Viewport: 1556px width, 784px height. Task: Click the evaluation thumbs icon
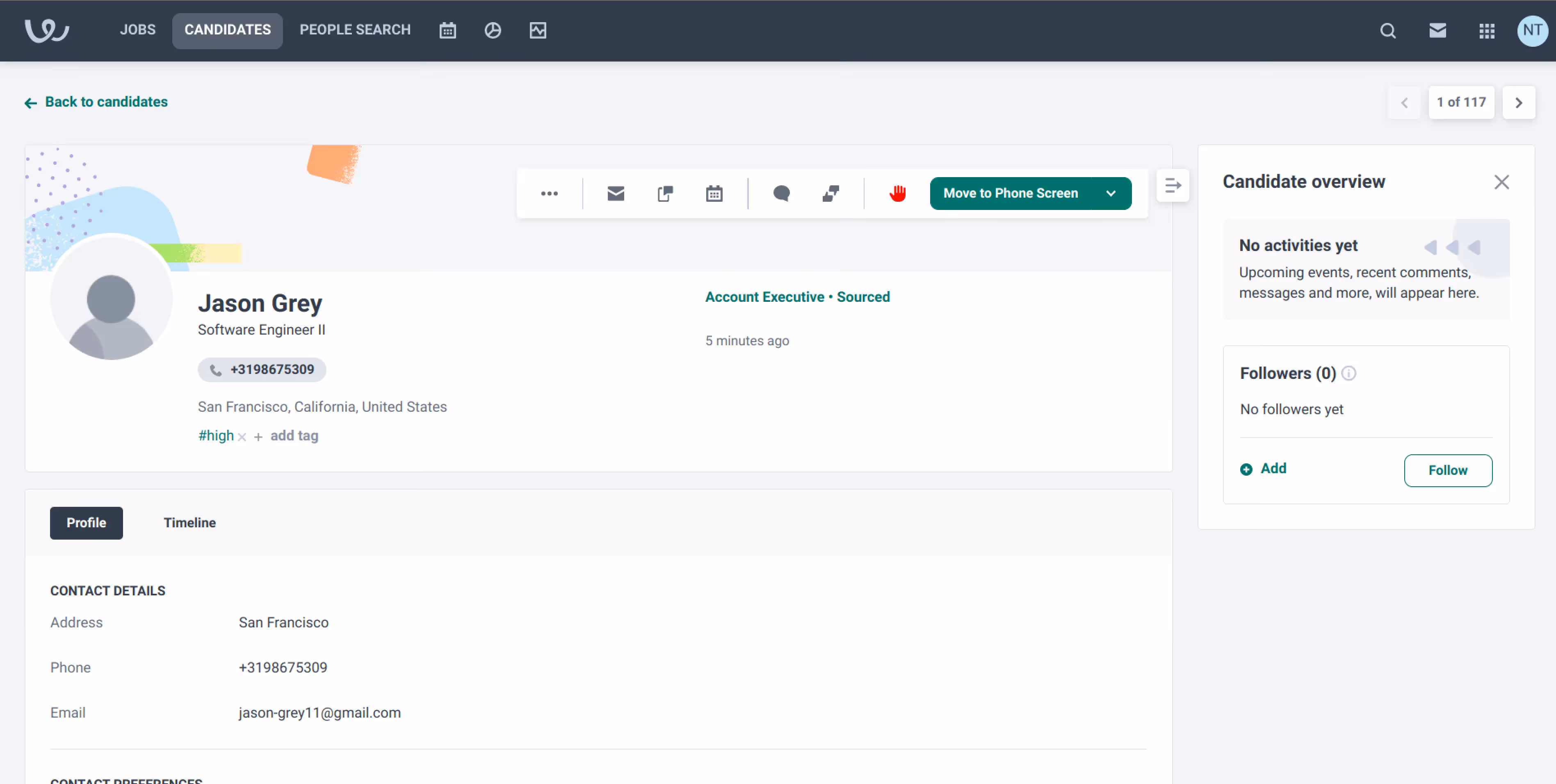[830, 193]
